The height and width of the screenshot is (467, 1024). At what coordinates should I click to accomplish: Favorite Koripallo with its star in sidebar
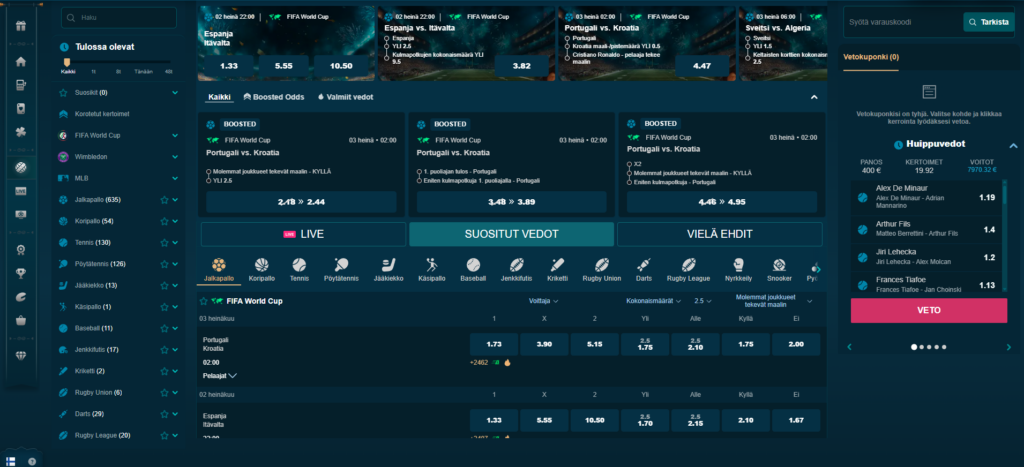click(164, 221)
